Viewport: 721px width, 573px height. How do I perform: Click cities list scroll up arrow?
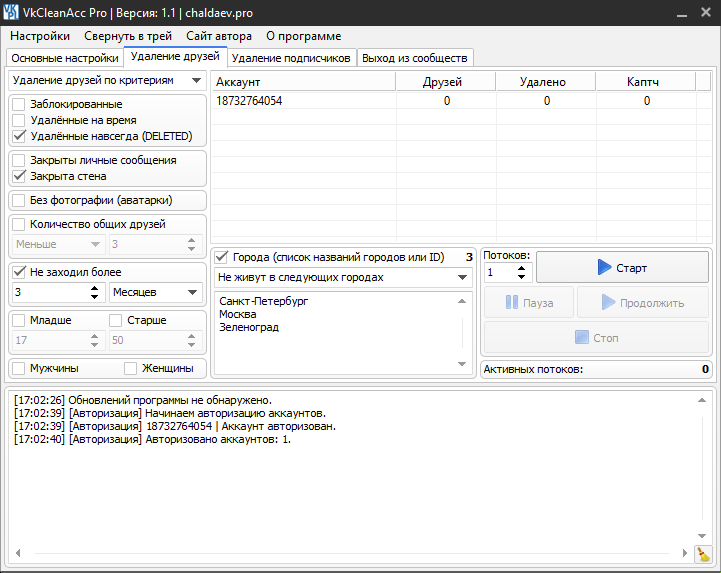point(462,301)
